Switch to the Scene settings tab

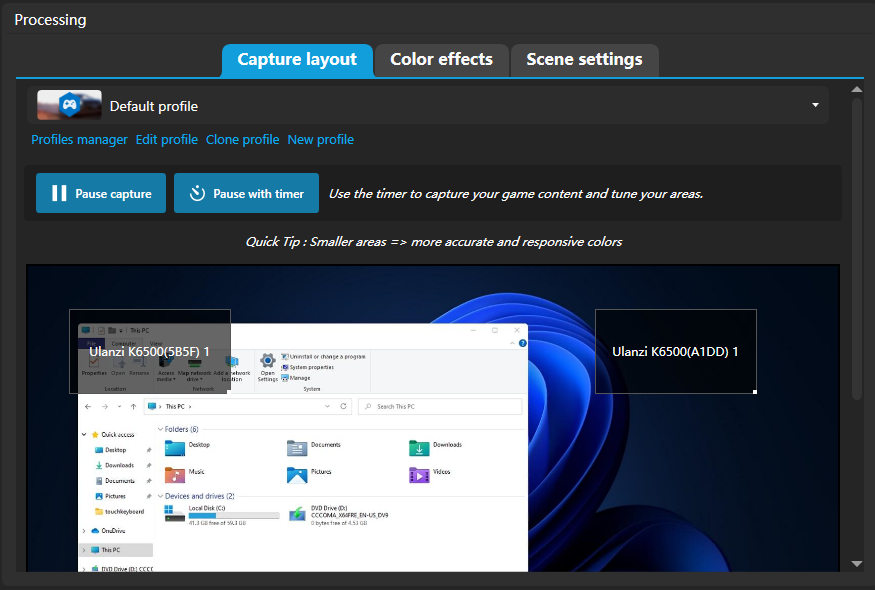click(x=584, y=60)
